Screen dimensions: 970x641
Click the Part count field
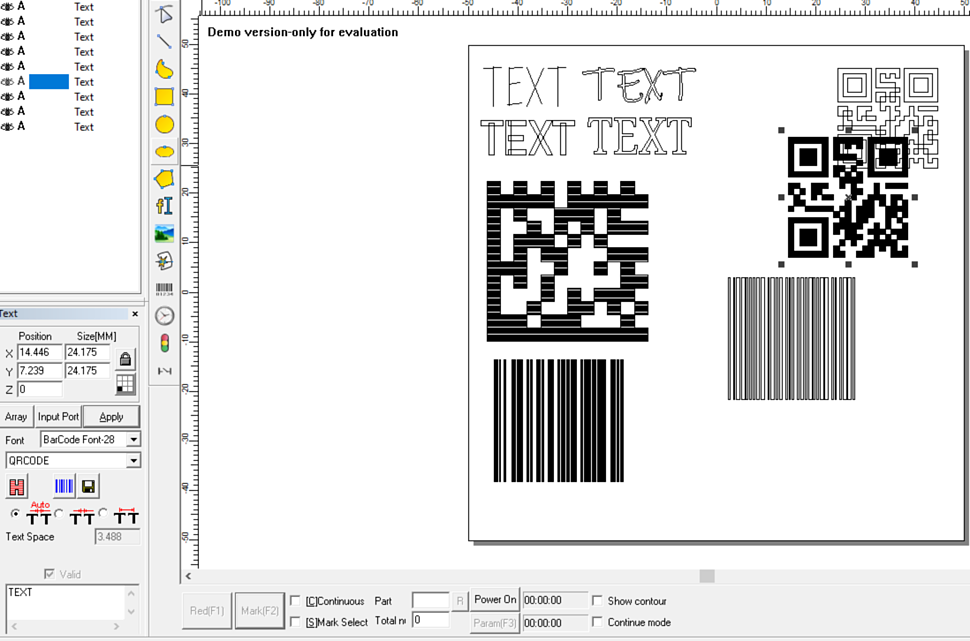pyautogui.click(x=431, y=601)
